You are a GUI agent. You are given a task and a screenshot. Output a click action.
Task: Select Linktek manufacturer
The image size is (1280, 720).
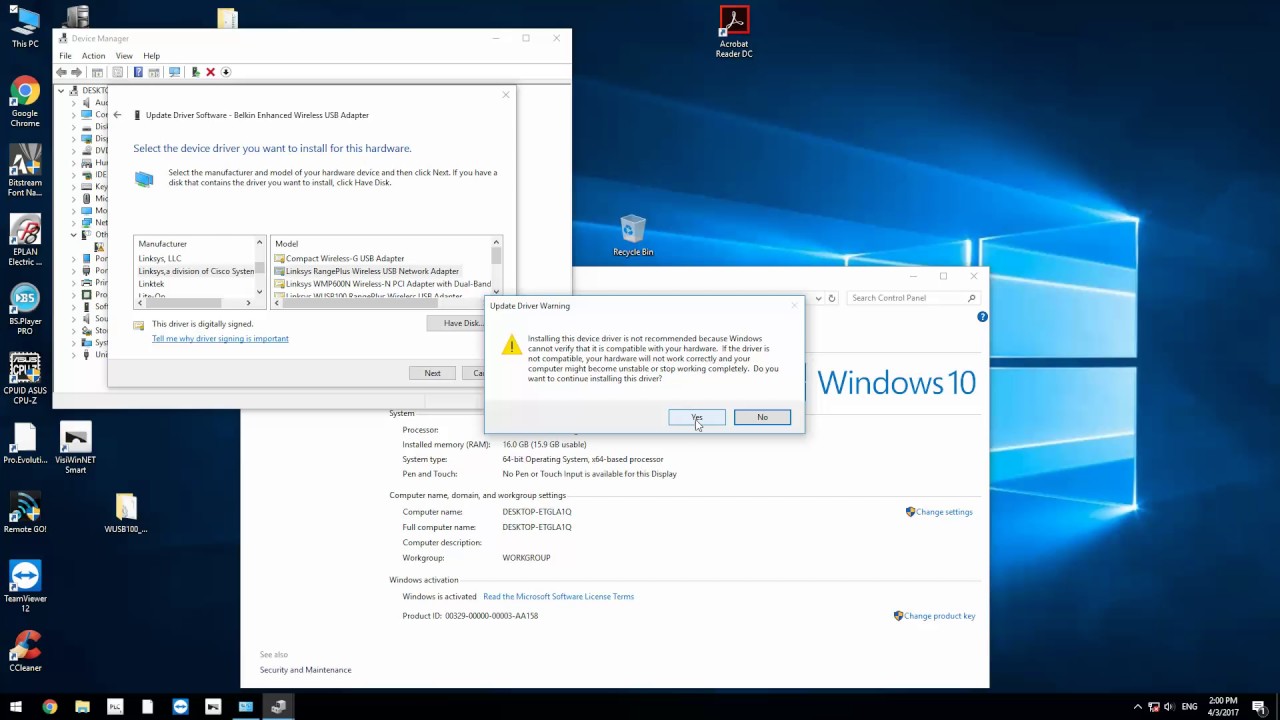point(151,284)
